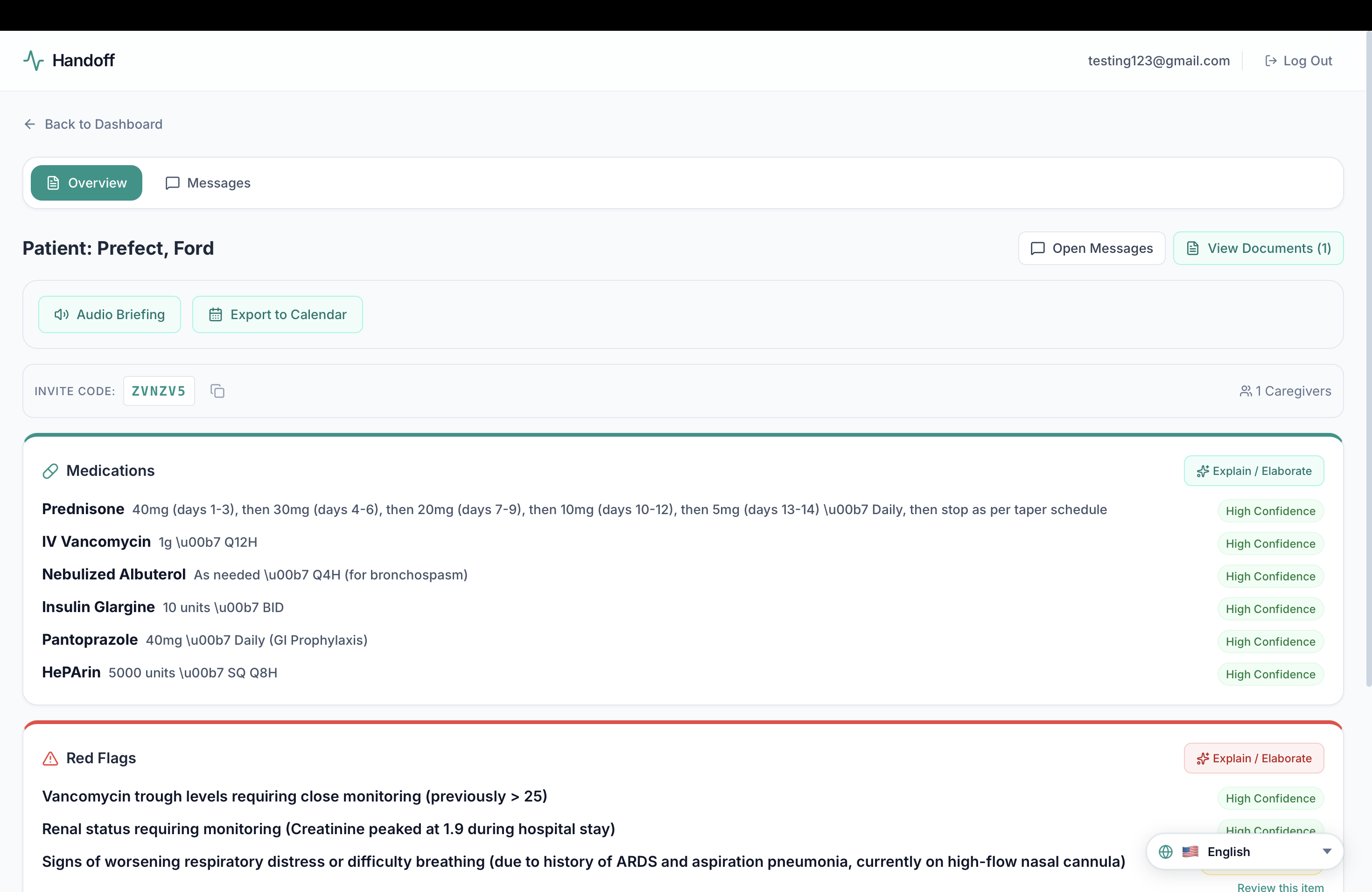The width and height of the screenshot is (1372, 892).
Task: Select the Overview tab
Action: (x=86, y=183)
